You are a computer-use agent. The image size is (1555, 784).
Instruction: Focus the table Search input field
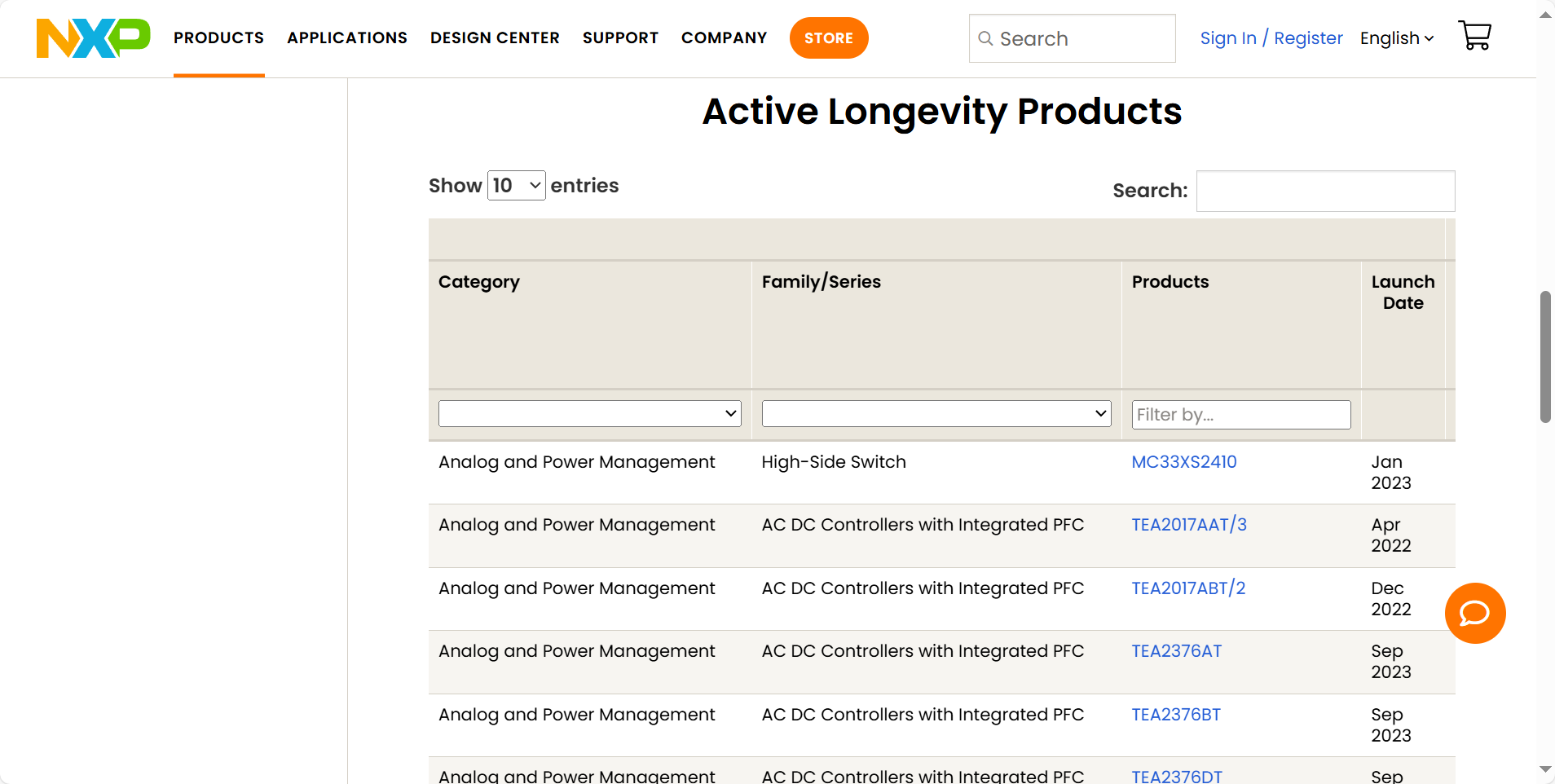tap(1325, 192)
